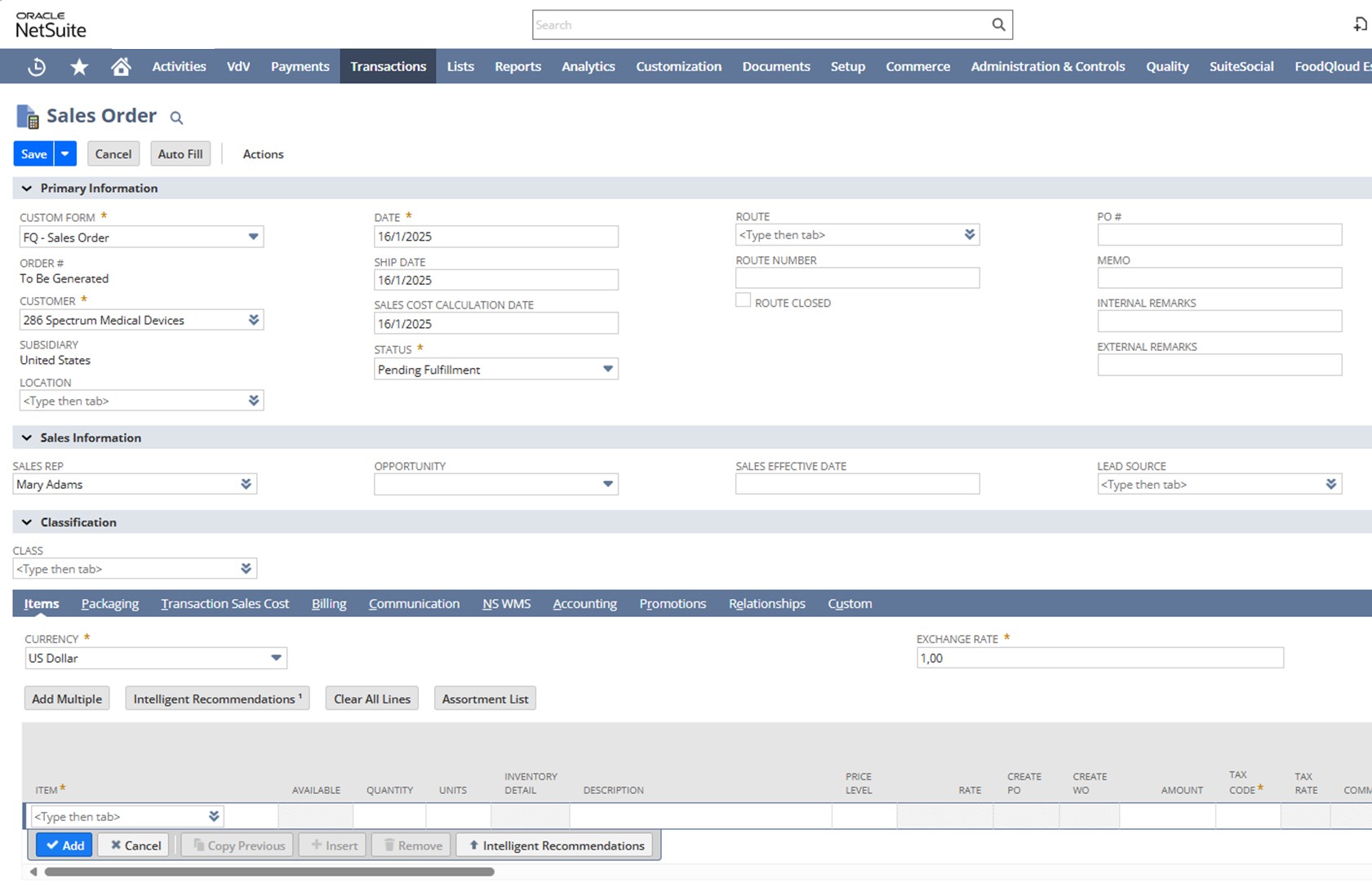Toggle the Route Closed checkbox
Viewport: 1372px width, 883px height.
pos(743,300)
